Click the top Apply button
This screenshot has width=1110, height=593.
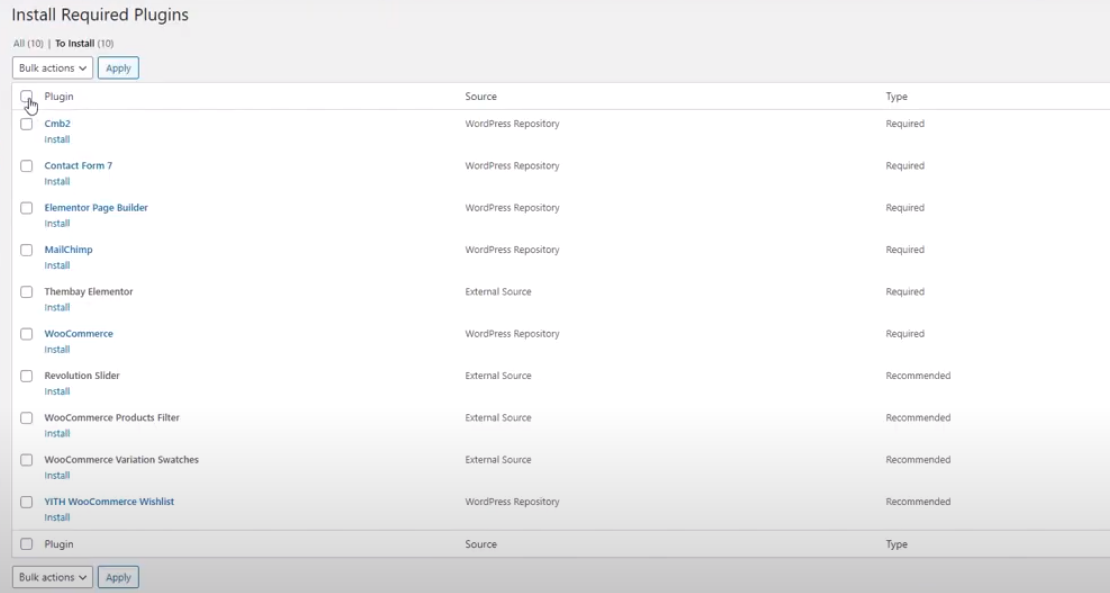click(x=118, y=68)
